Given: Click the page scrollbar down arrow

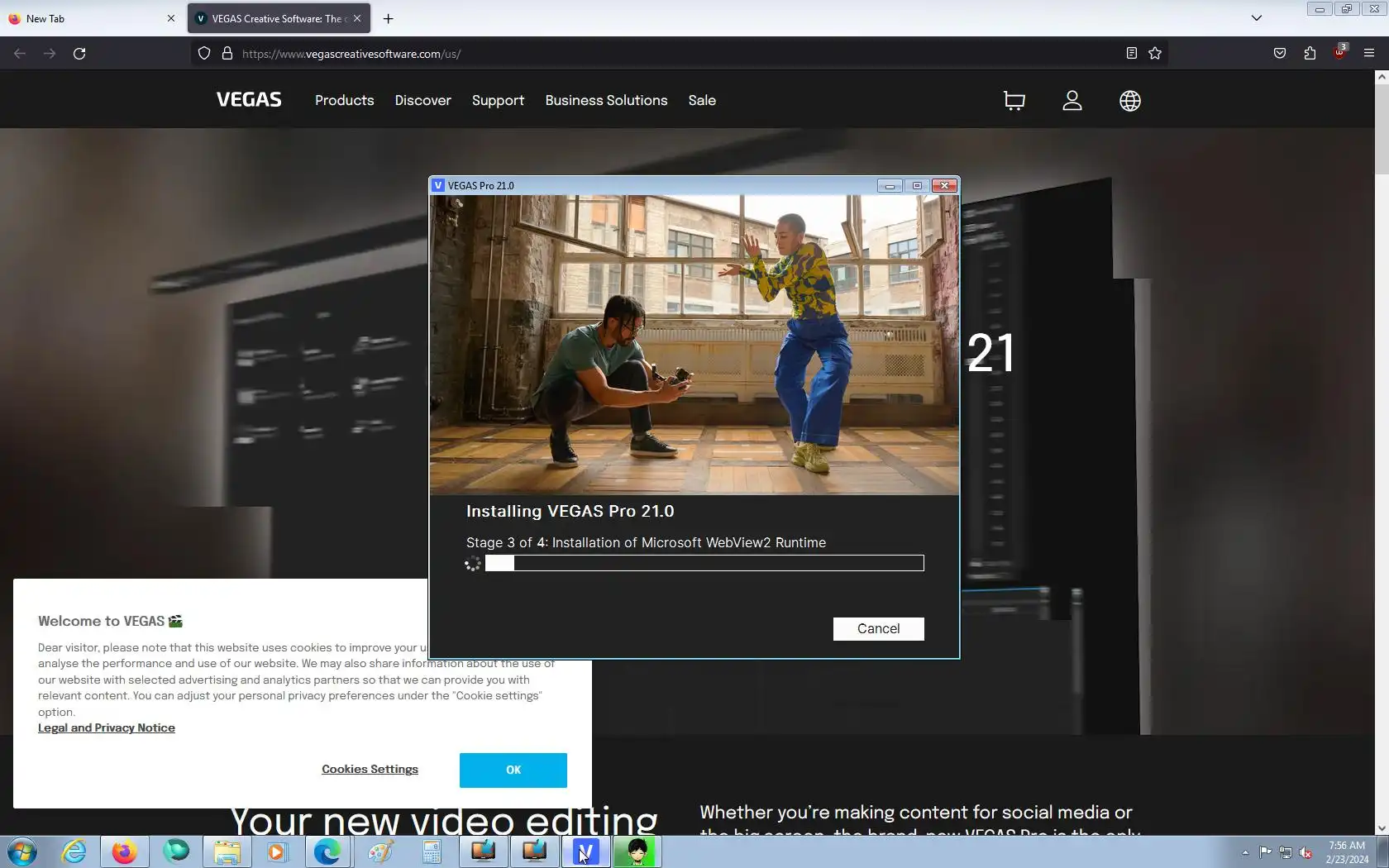Looking at the screenshot, I should click(1382, 828).
